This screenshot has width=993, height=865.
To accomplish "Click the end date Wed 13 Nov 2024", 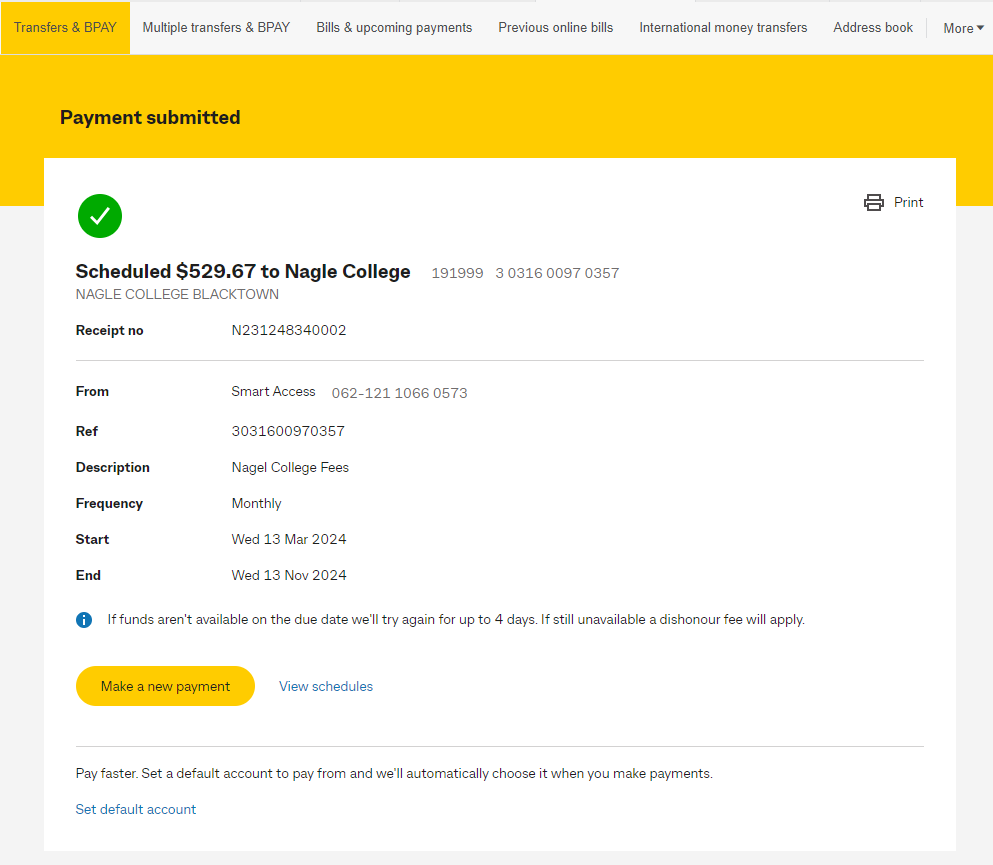I will coord(289,575).
